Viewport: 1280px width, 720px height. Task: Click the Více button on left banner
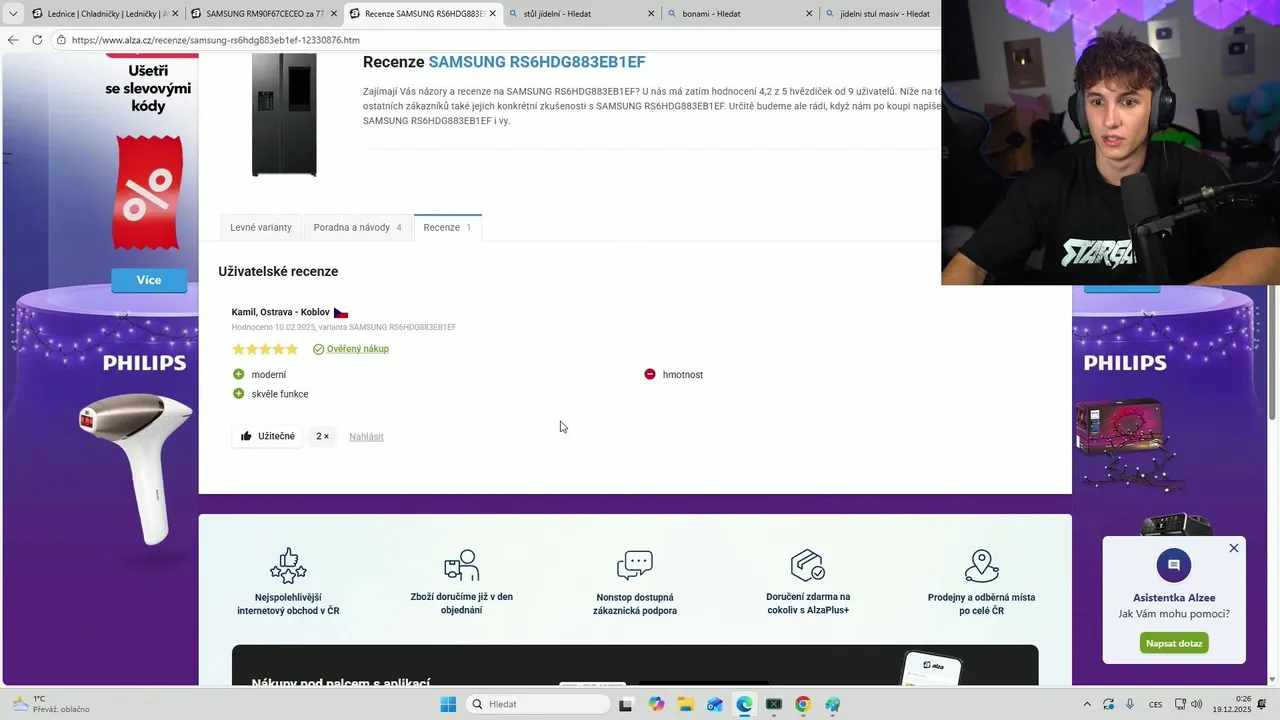click(149, 280)
